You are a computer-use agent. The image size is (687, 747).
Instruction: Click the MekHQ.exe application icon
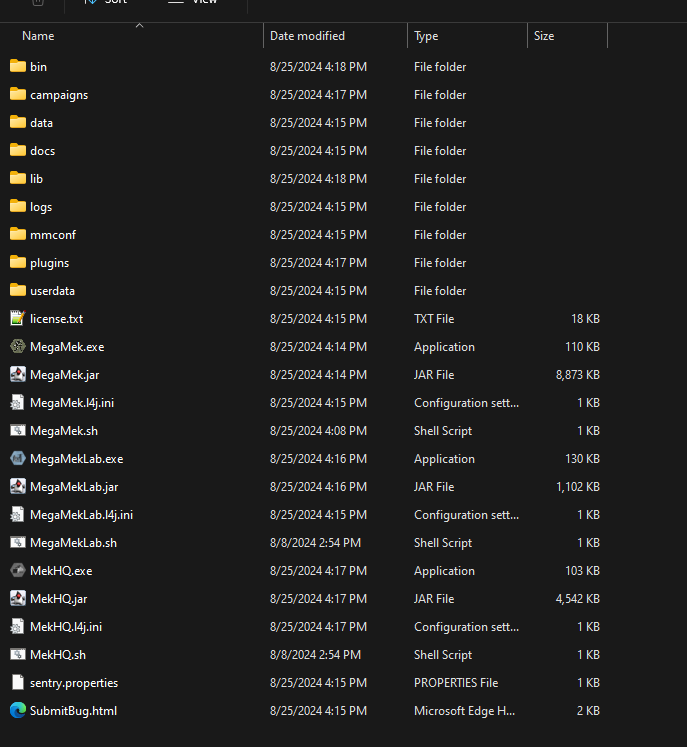(x=18, y=570)
